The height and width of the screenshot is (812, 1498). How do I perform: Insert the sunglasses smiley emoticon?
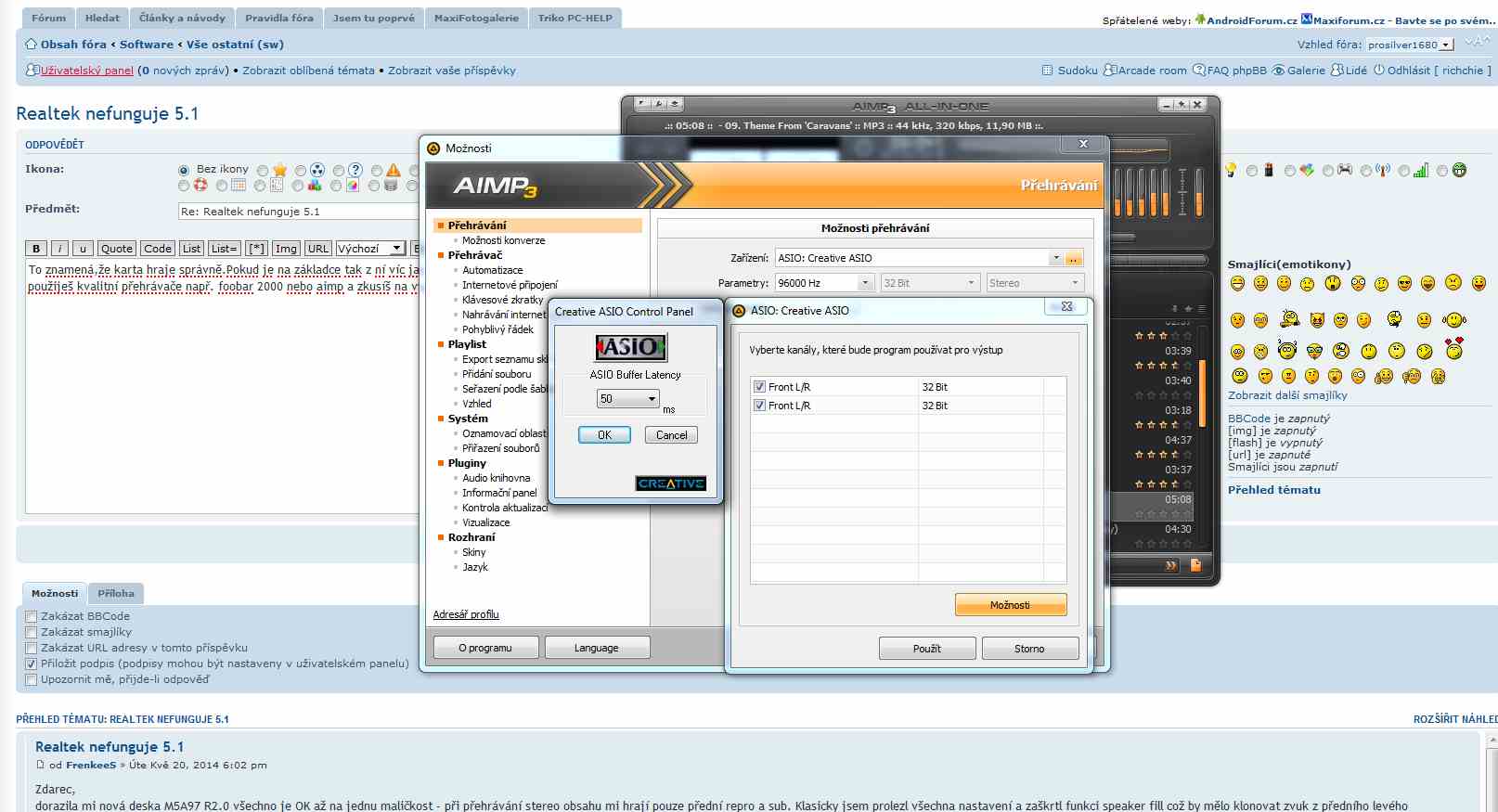tap(1403, 283)
